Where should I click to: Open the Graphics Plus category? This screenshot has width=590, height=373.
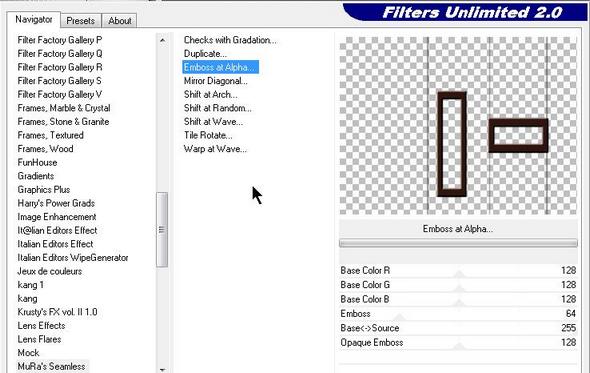(44, 190)
